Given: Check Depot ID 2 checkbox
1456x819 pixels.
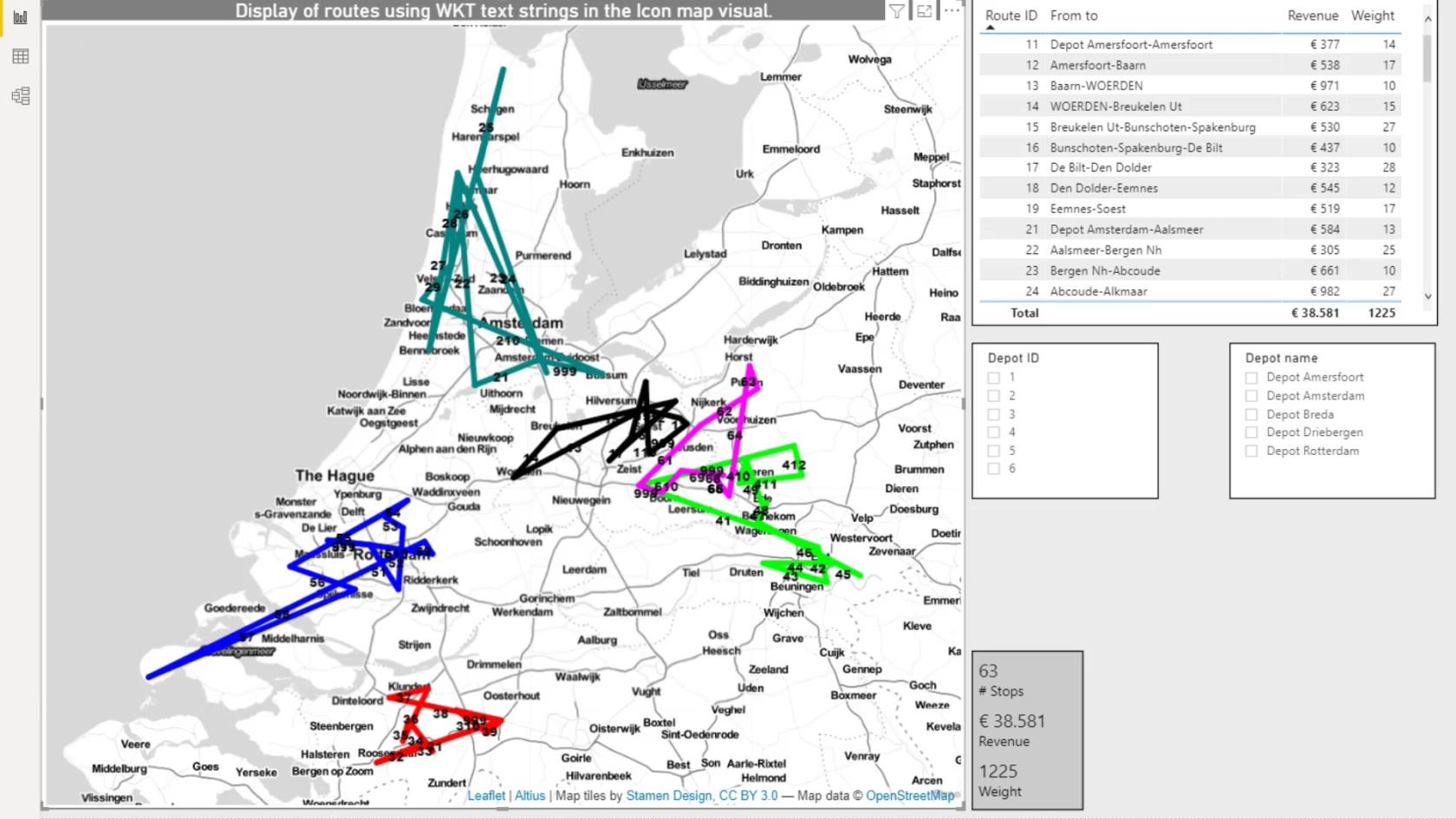Looking at the screenshot, I should [994, 396].
